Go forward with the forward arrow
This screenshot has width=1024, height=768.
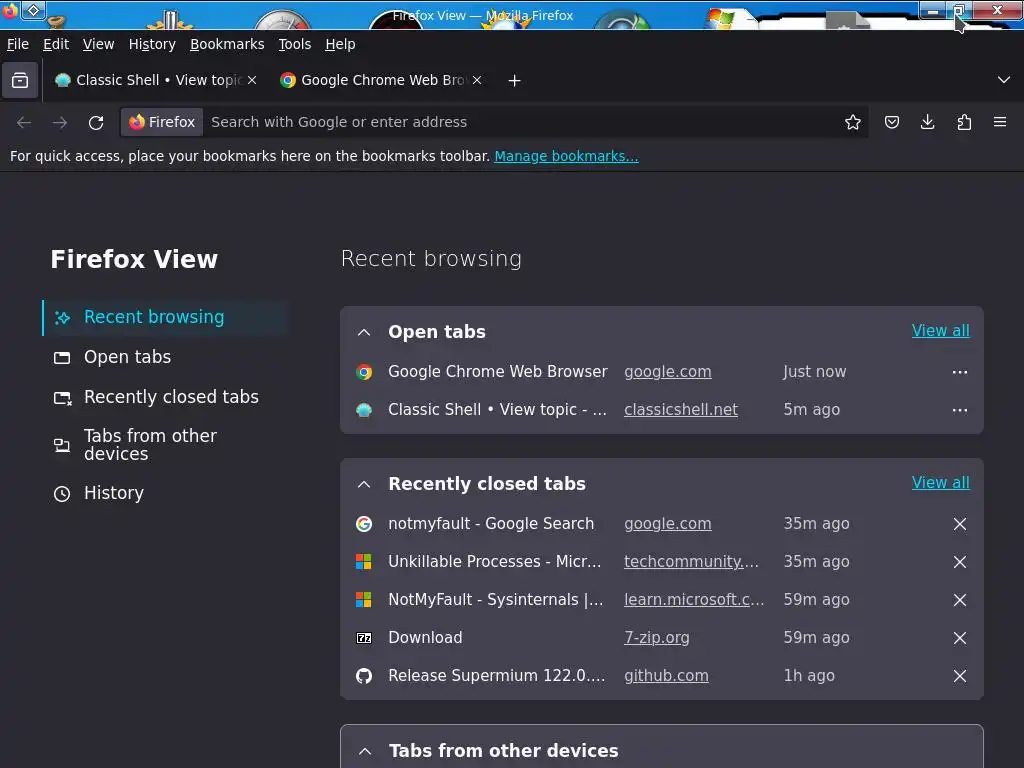[60, 122]
